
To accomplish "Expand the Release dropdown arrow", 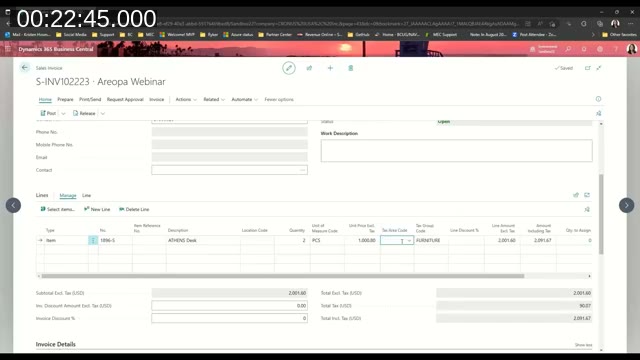I will pos(103,113).
